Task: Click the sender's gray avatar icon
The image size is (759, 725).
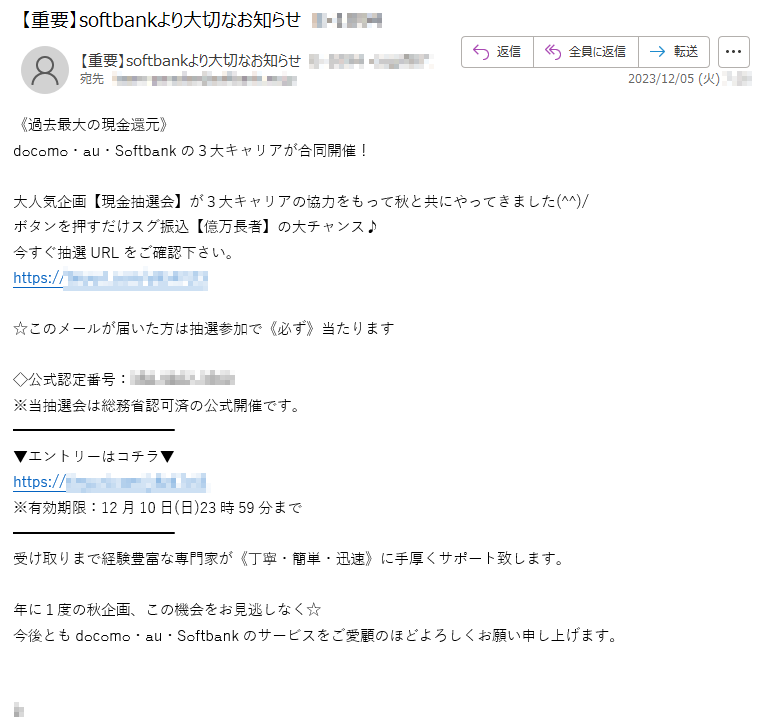Action: pos(45,70)
